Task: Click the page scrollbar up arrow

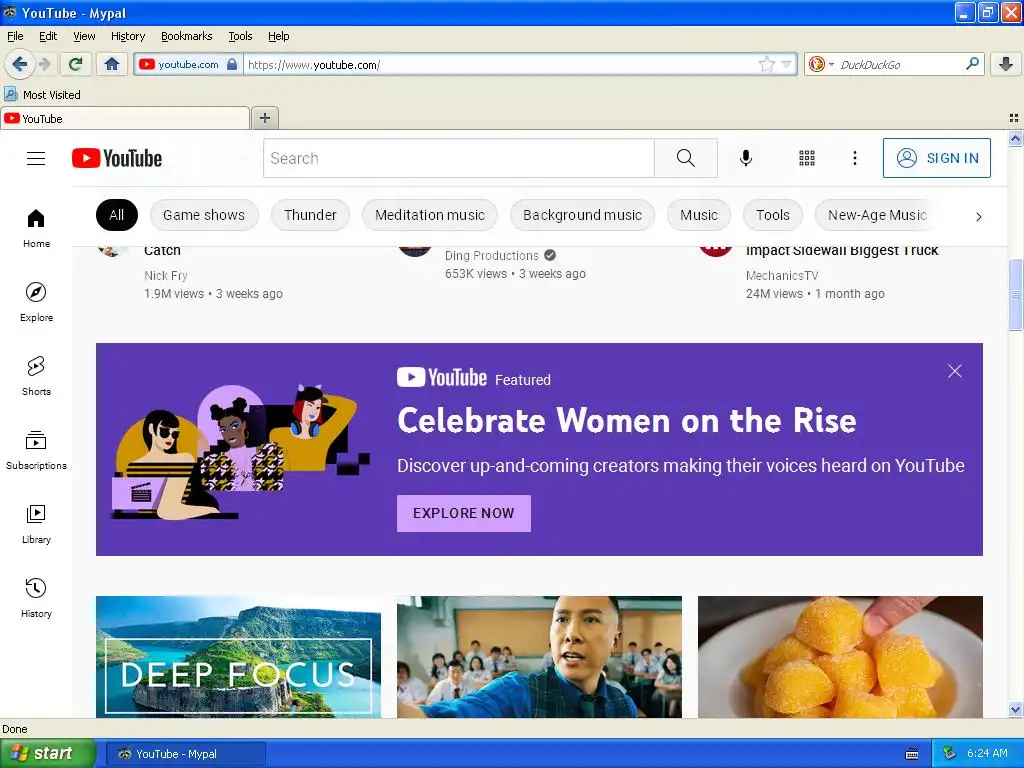Action: 1016,138
